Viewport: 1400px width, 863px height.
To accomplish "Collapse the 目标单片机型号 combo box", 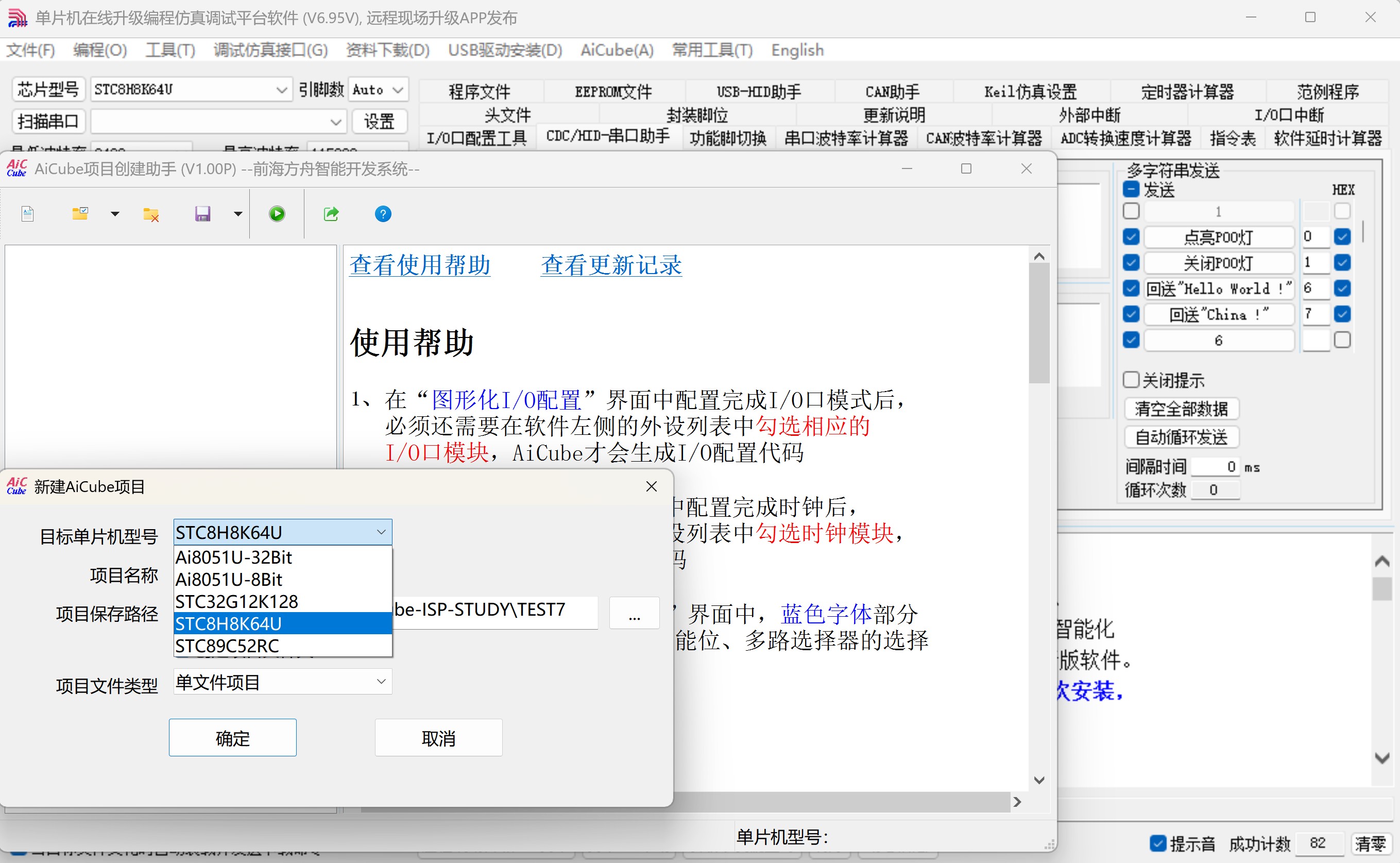I will click(381, 532).
